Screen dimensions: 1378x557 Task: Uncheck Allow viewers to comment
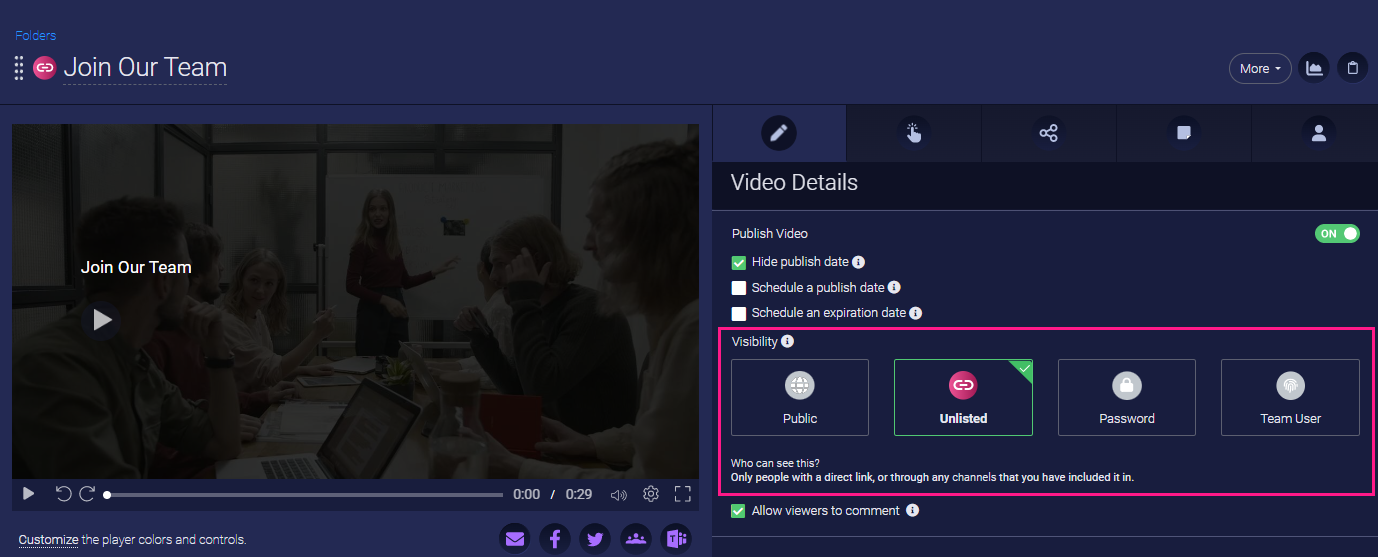tap(739, 511)
